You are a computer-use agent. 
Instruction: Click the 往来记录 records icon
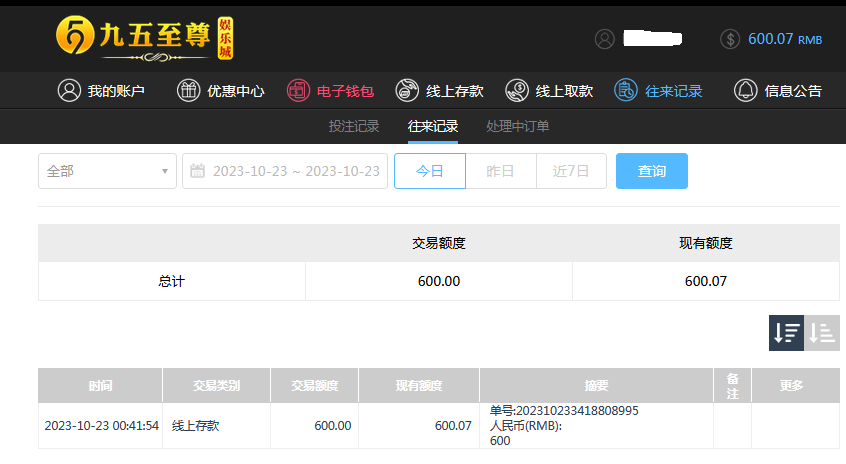point(626,90)
